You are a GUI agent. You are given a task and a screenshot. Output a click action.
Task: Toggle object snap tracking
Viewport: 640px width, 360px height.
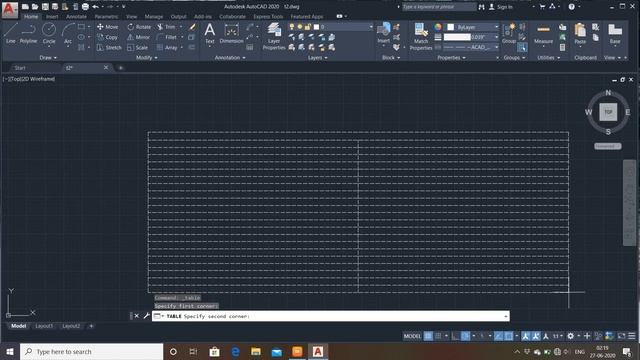[x=498, y=336]
